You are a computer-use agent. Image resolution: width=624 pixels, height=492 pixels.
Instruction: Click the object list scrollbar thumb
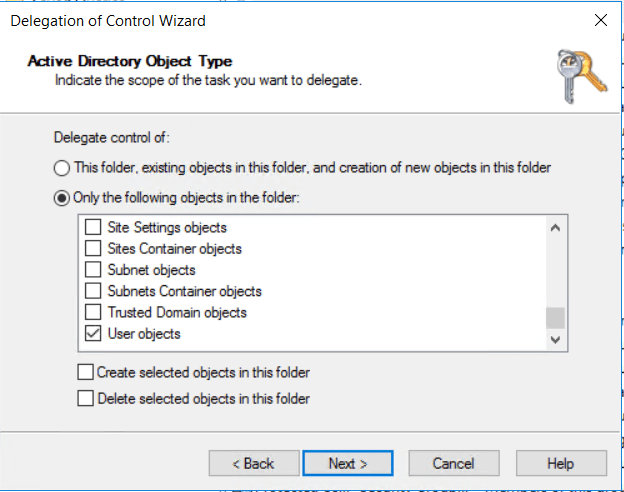click(x=555, y=318)
